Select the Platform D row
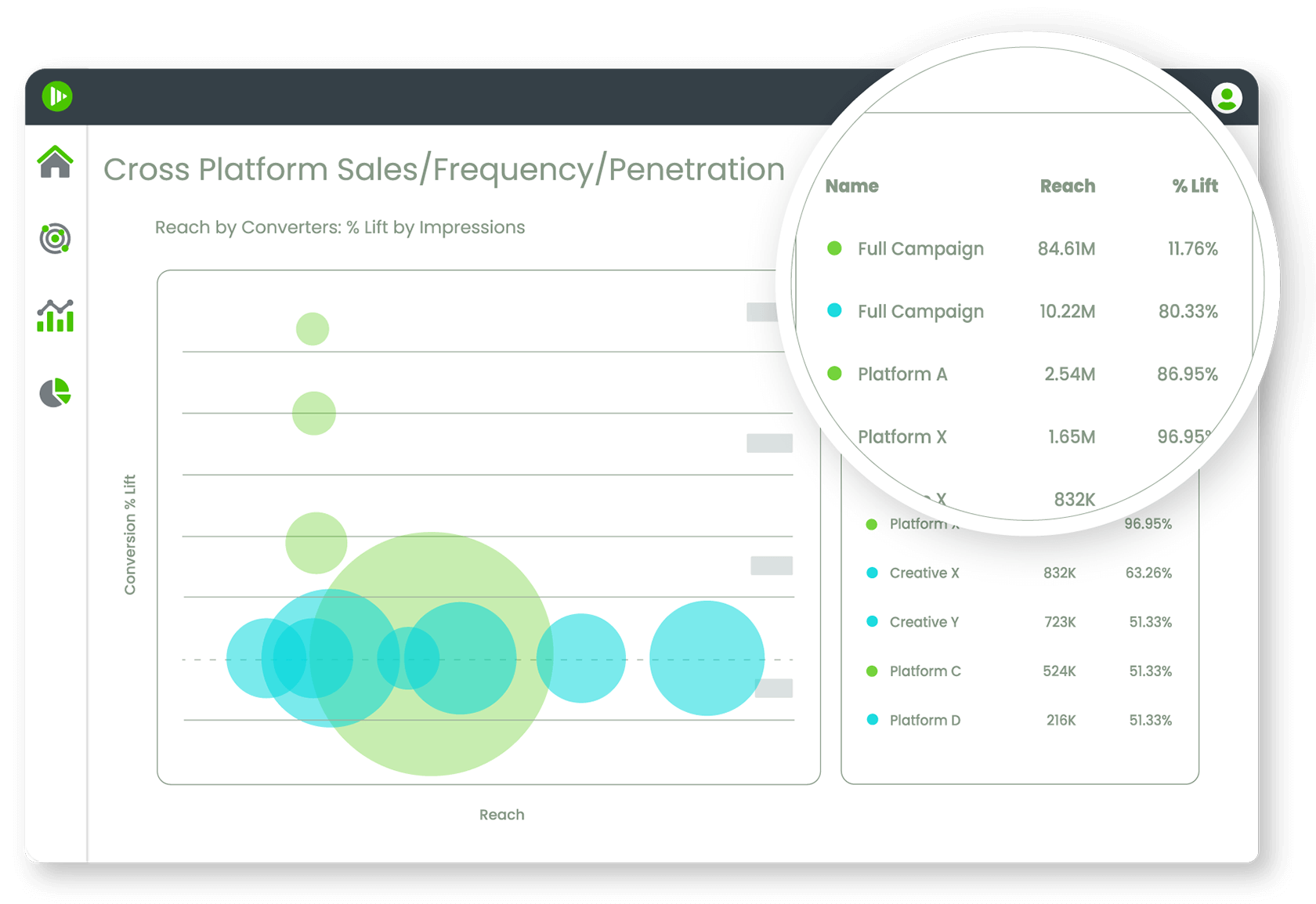 tap(1019, 720)
